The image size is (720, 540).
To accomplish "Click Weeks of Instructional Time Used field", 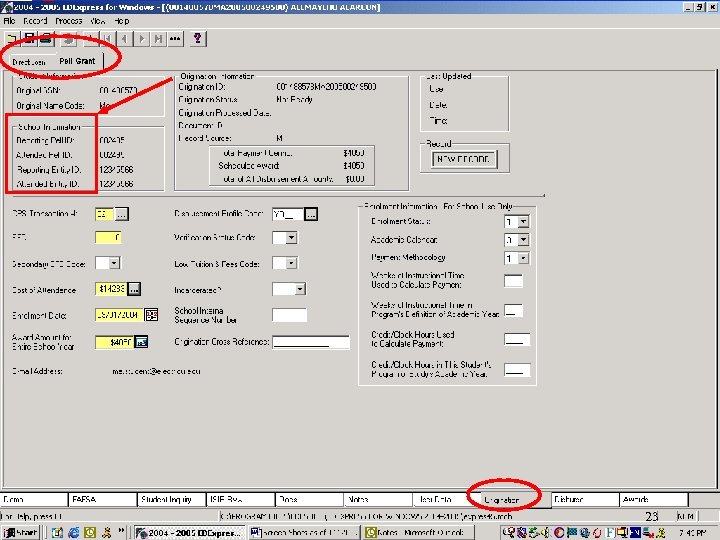I will (513, 281).
